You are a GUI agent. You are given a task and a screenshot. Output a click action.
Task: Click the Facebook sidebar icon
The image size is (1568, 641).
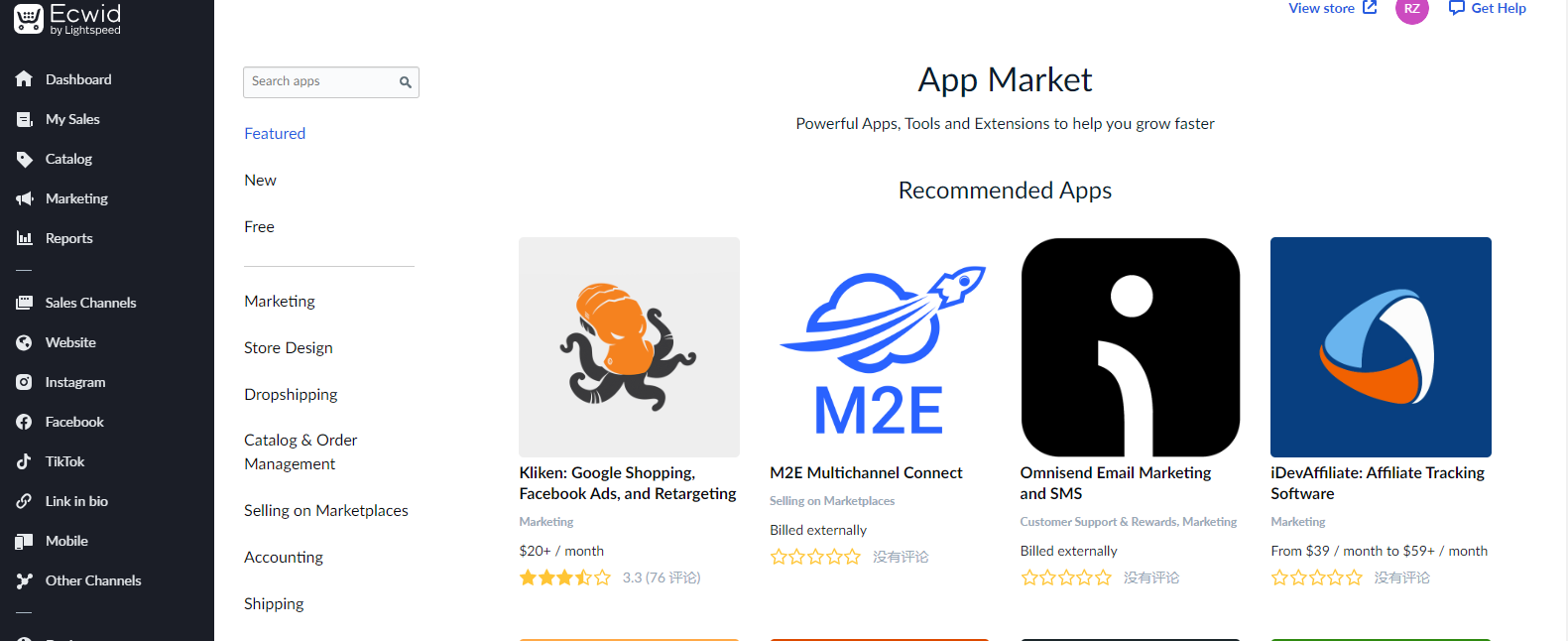pyautogui.click(x=24, y=422)
